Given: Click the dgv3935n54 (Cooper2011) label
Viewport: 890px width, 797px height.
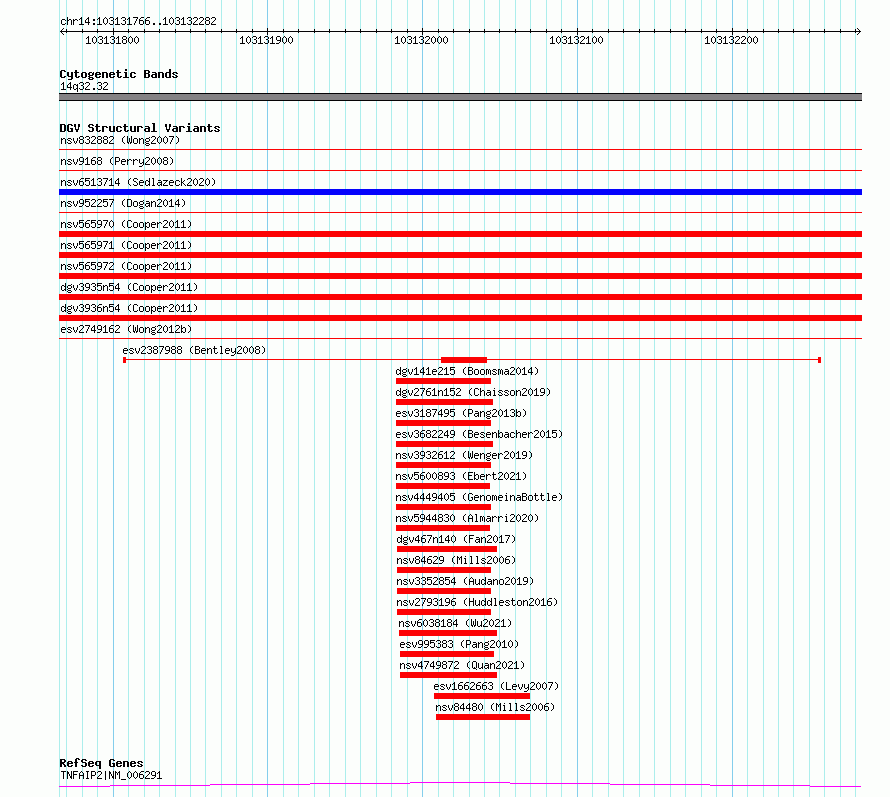Looking at the screenshot, I should pyautogui.click(x=129, y=287).
